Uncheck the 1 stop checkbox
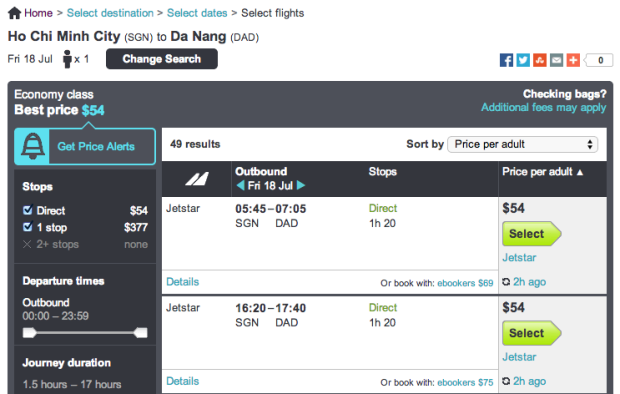The width and height of the screenshot is (620, 394). pyautogui.click(x=28, y=227)
